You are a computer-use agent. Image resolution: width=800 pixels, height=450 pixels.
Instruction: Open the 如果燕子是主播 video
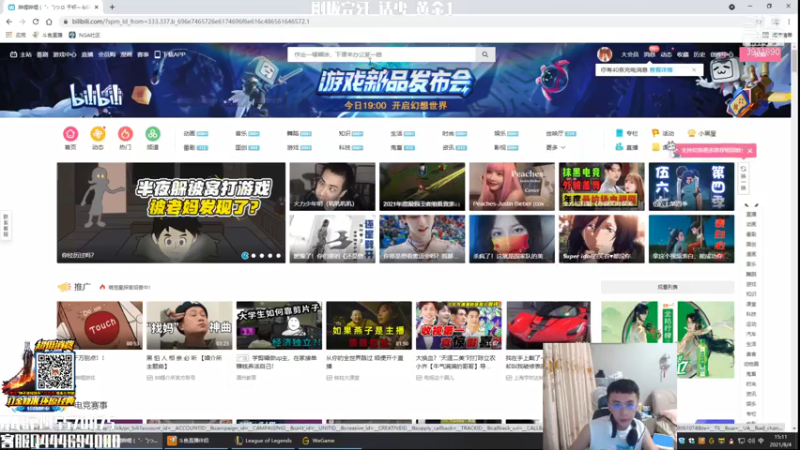click(x=369, y=325)
